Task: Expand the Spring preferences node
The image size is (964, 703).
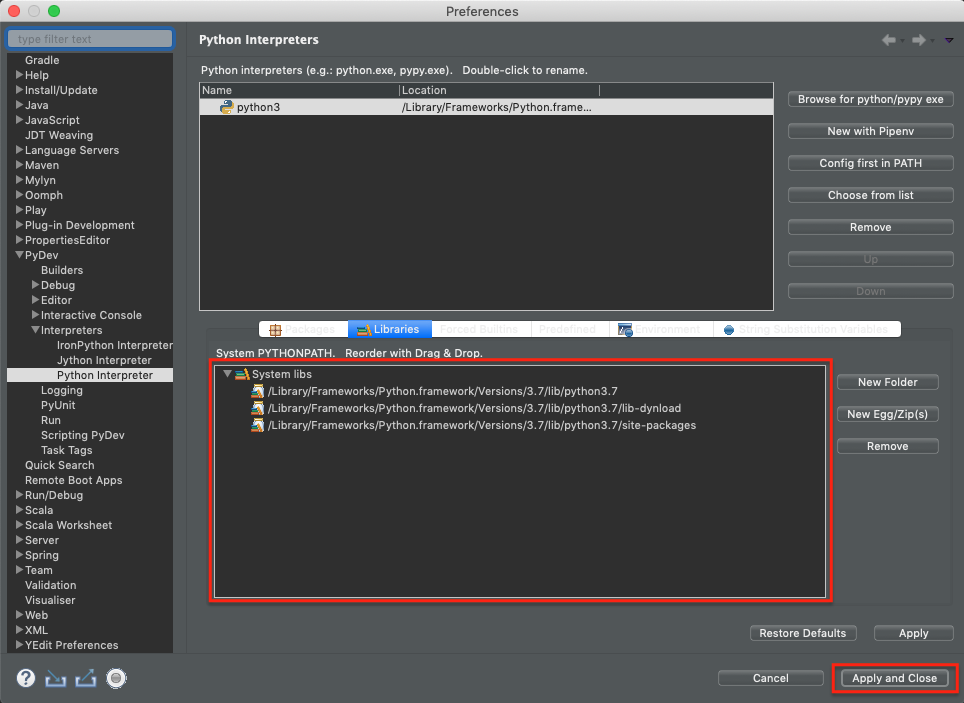Action: [x=19, y=555]
